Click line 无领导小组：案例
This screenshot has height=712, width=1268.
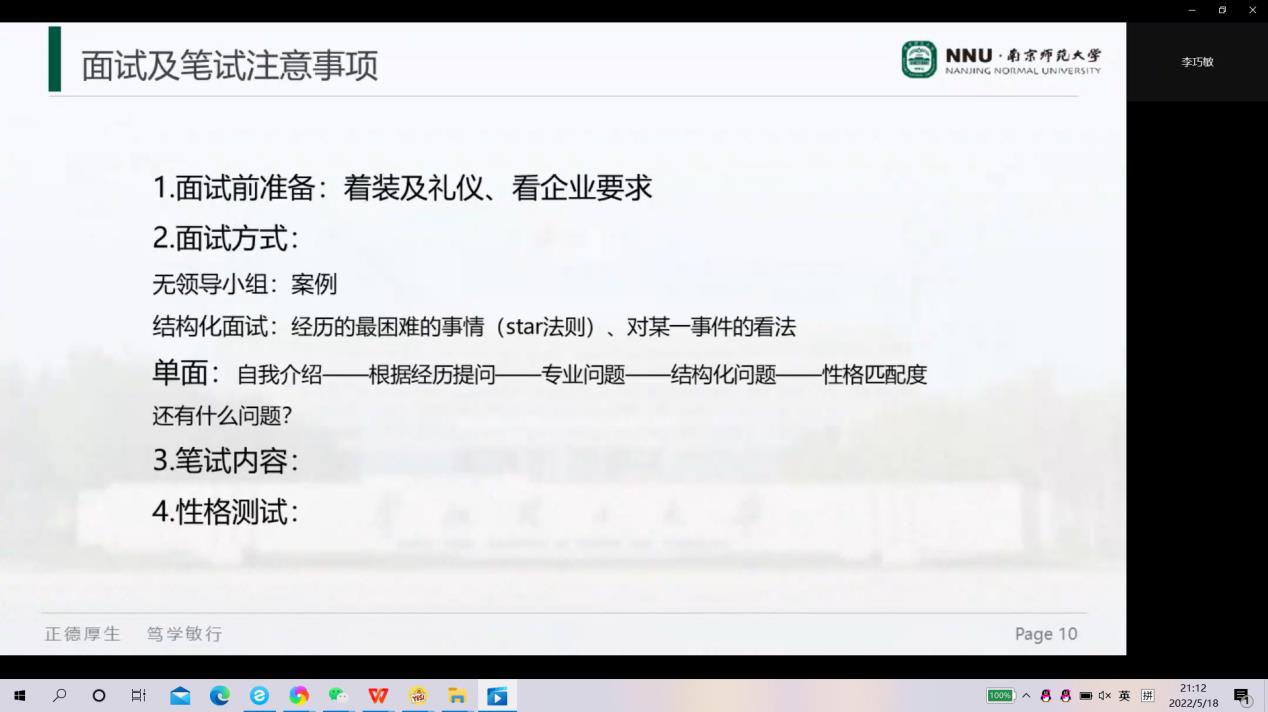coord(245,284)
